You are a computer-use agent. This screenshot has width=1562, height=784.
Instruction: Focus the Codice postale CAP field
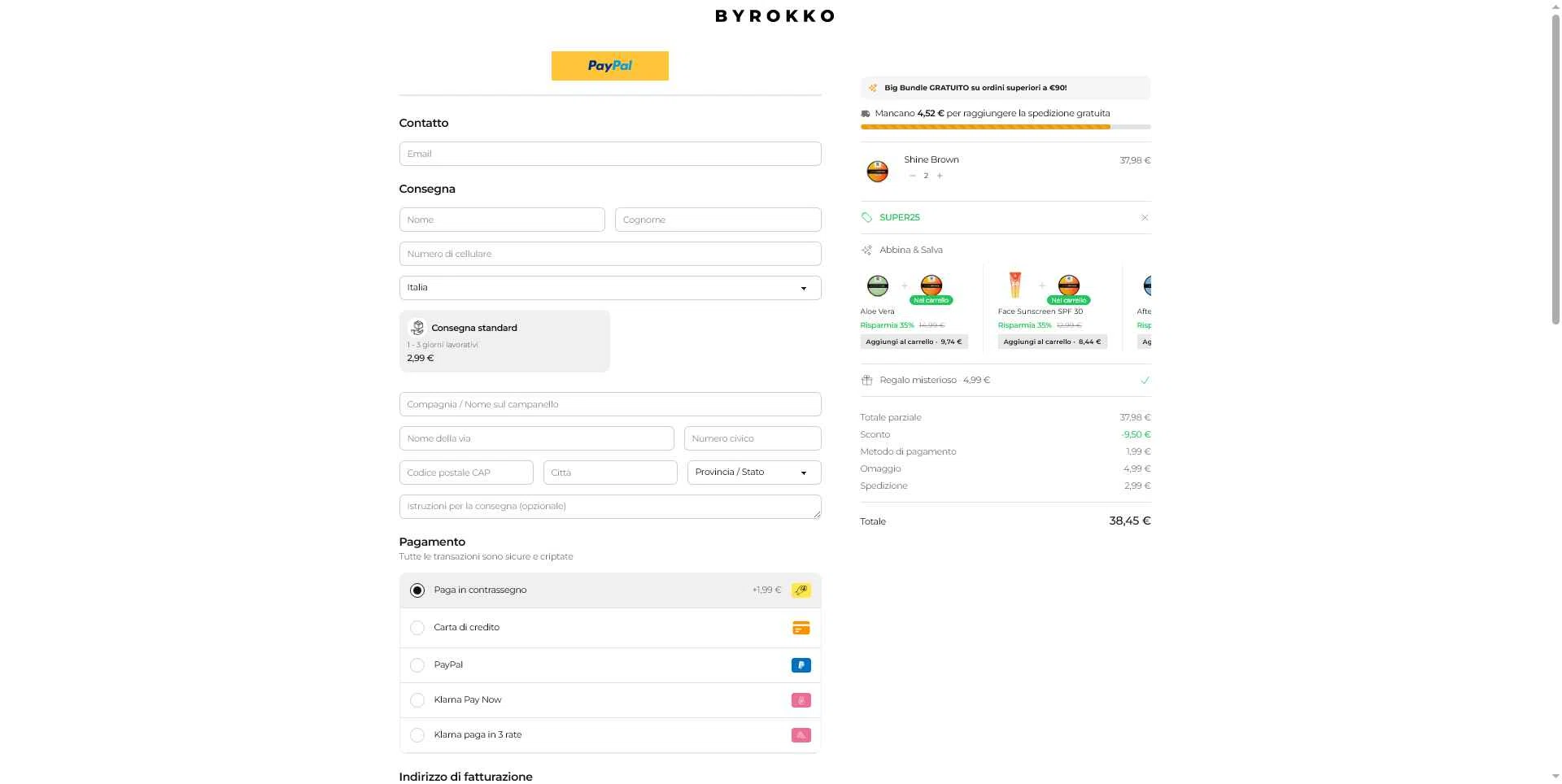coord(466,473)
